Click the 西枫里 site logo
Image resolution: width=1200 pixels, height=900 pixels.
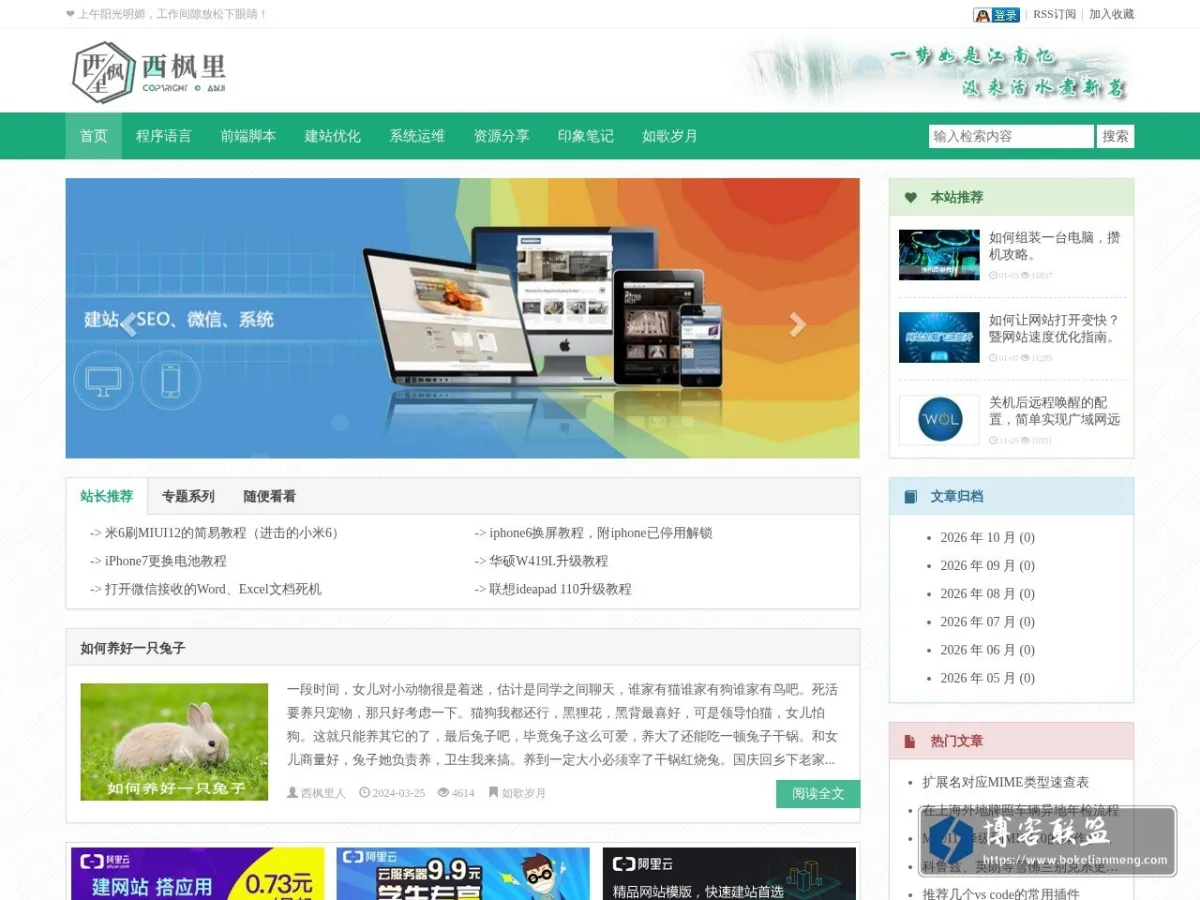pos(149,71)
